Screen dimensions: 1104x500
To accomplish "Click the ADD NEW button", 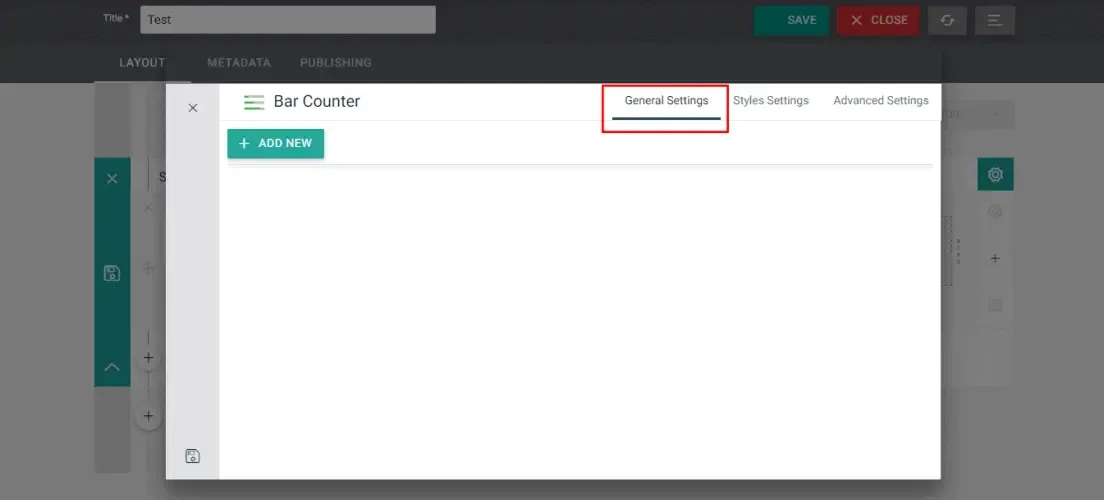I will (x=275, y=144).
